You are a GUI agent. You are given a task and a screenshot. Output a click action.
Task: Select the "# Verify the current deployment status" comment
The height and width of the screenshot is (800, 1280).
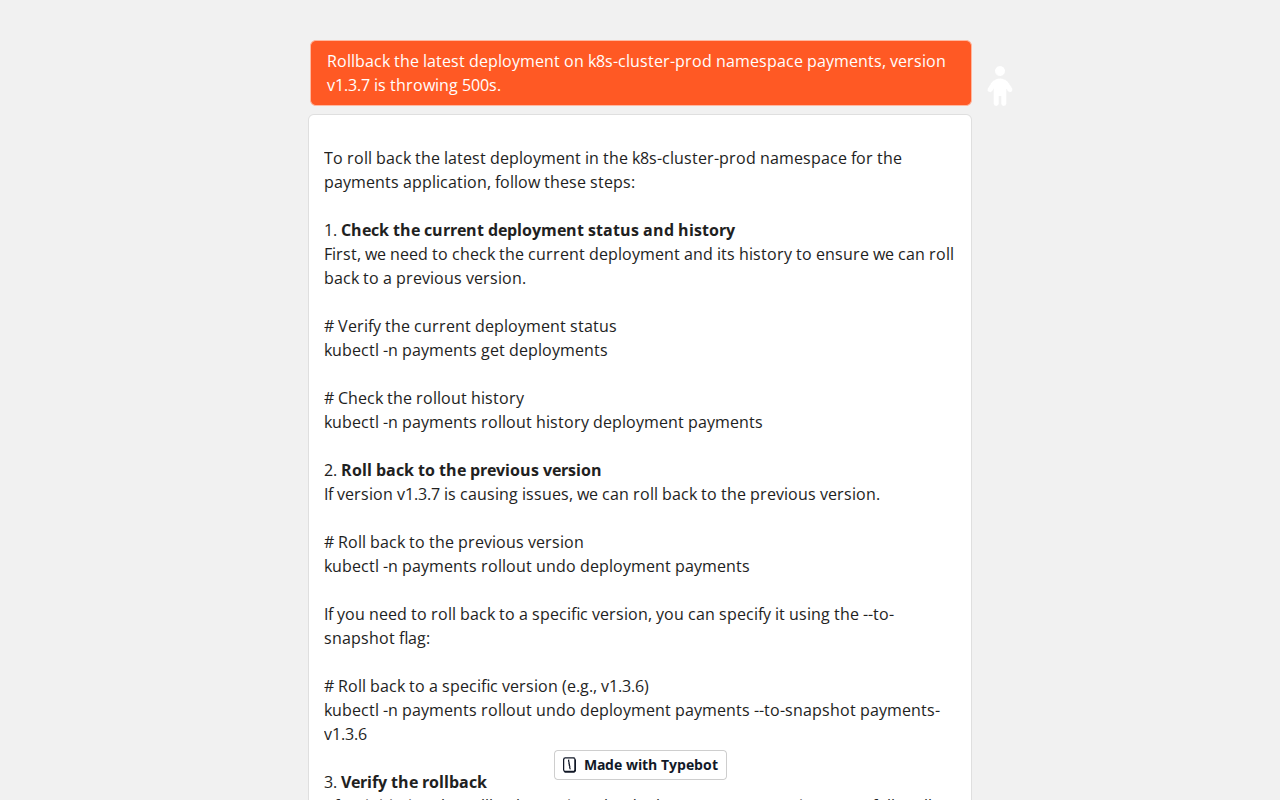coord(470,325)
